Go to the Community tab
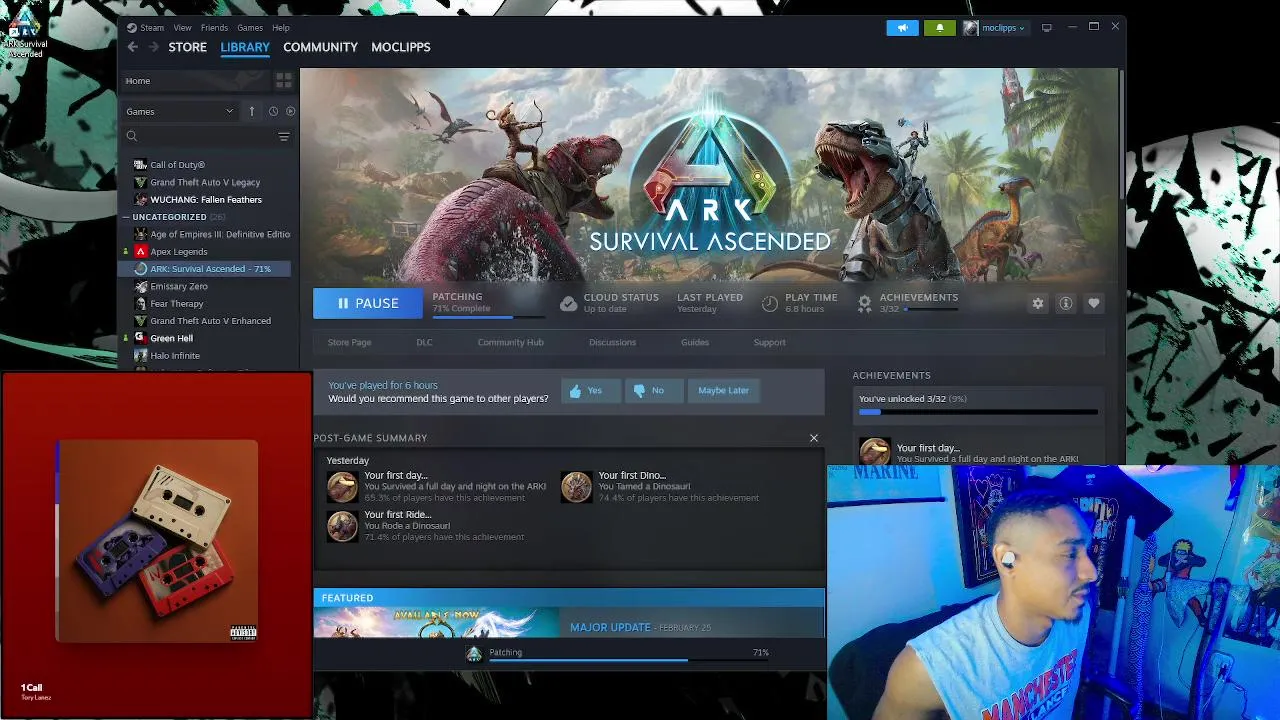This screenshot has width=1280, height=720. (320, 47)
